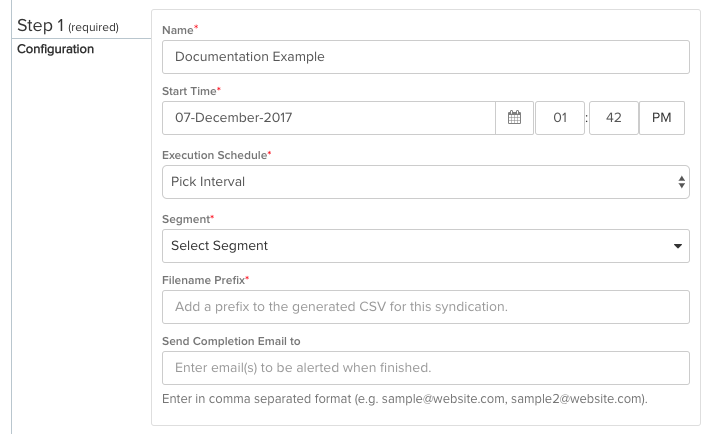Click the Name field containing Documentation Example
Image resolution: width=715 pixels, height=434 pixels.
pyautogui.click(x=425, y=57)
